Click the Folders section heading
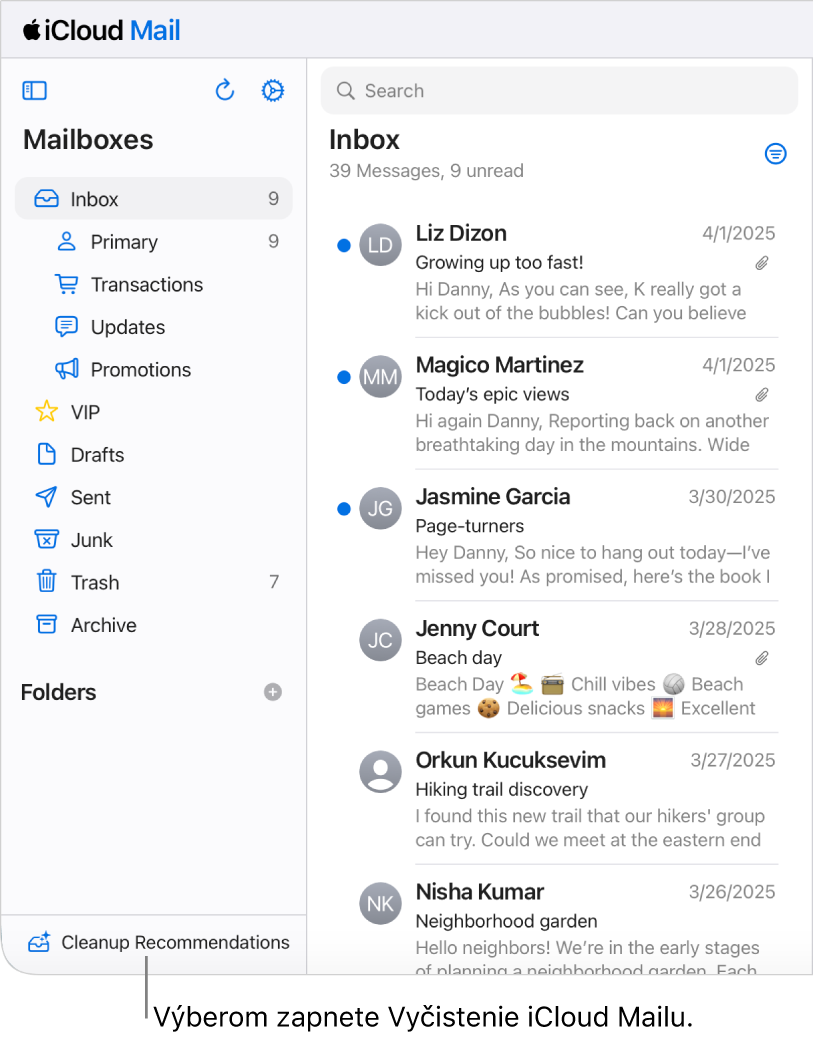Screen dimensions: 817x1040 [58, 693]
